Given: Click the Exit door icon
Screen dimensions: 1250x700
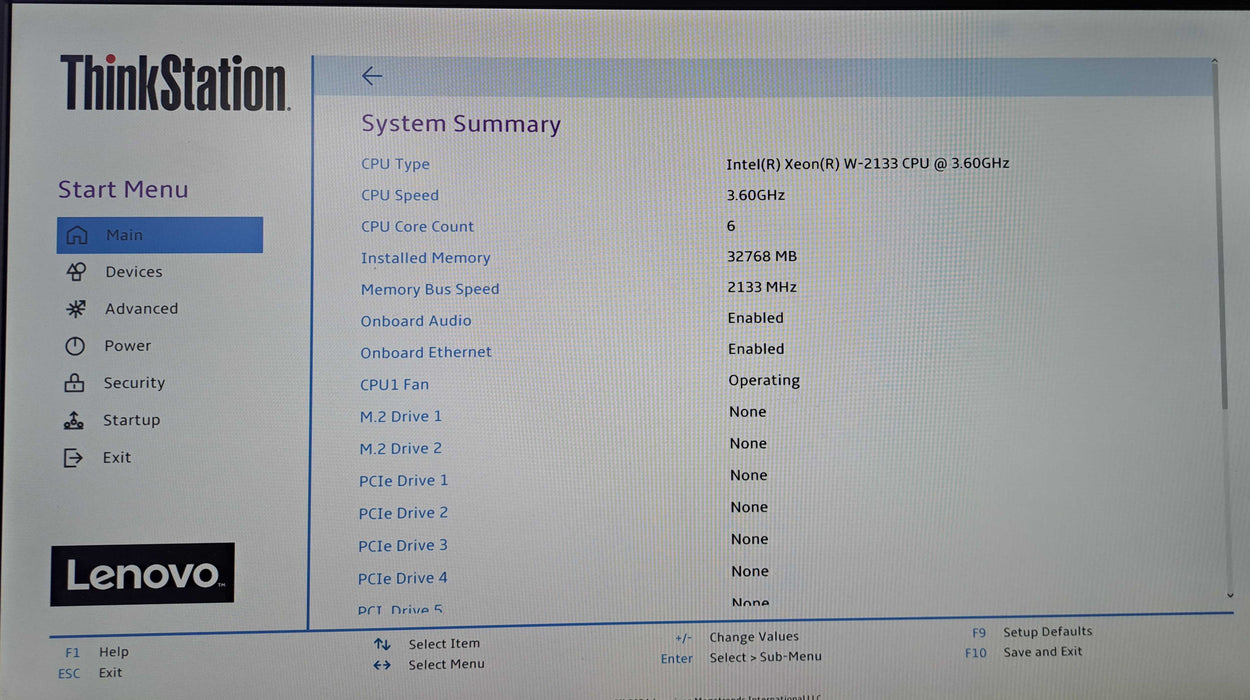Looking at the screenshot, I should tap(73, 458).
